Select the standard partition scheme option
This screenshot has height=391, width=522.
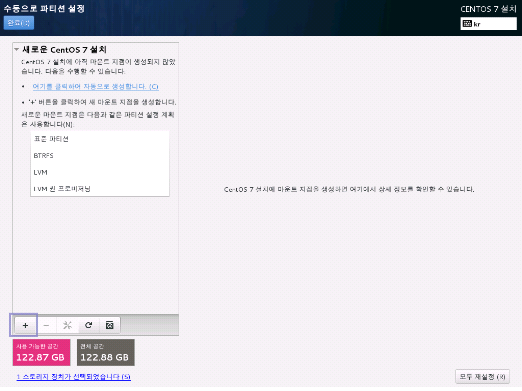tap(100, 139)
